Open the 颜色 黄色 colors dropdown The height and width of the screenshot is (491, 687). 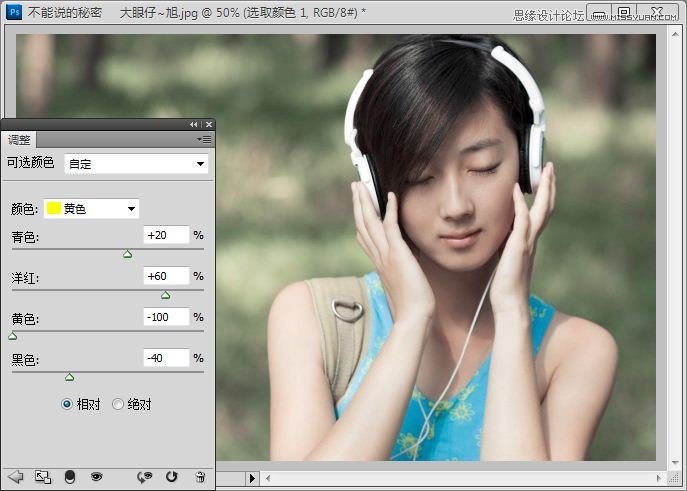tap(92, 208)
